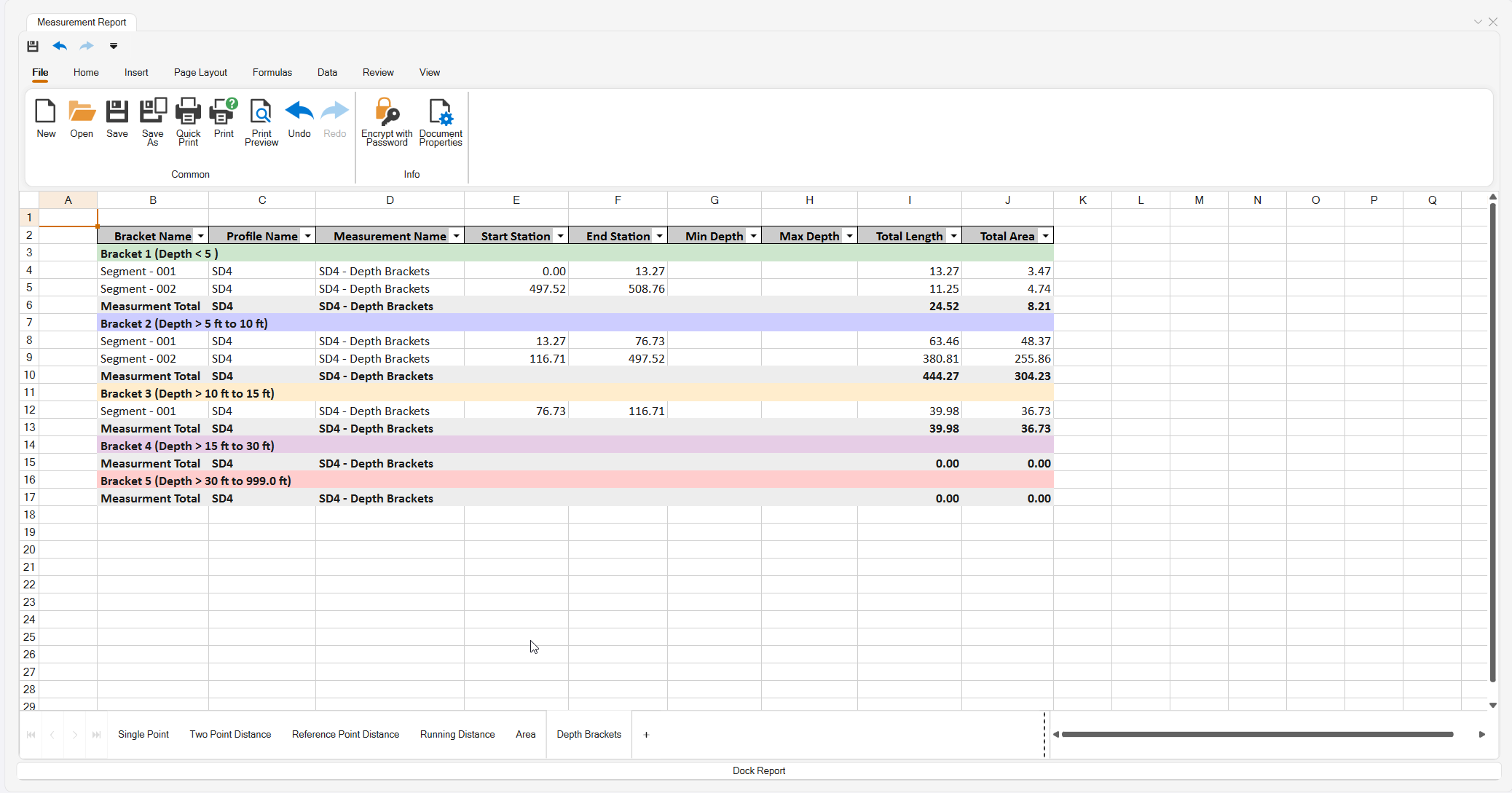This screenshot has width=1512, height=793.
Task: Open the Max Depth filter dropdown
Action: pos(849,236)
